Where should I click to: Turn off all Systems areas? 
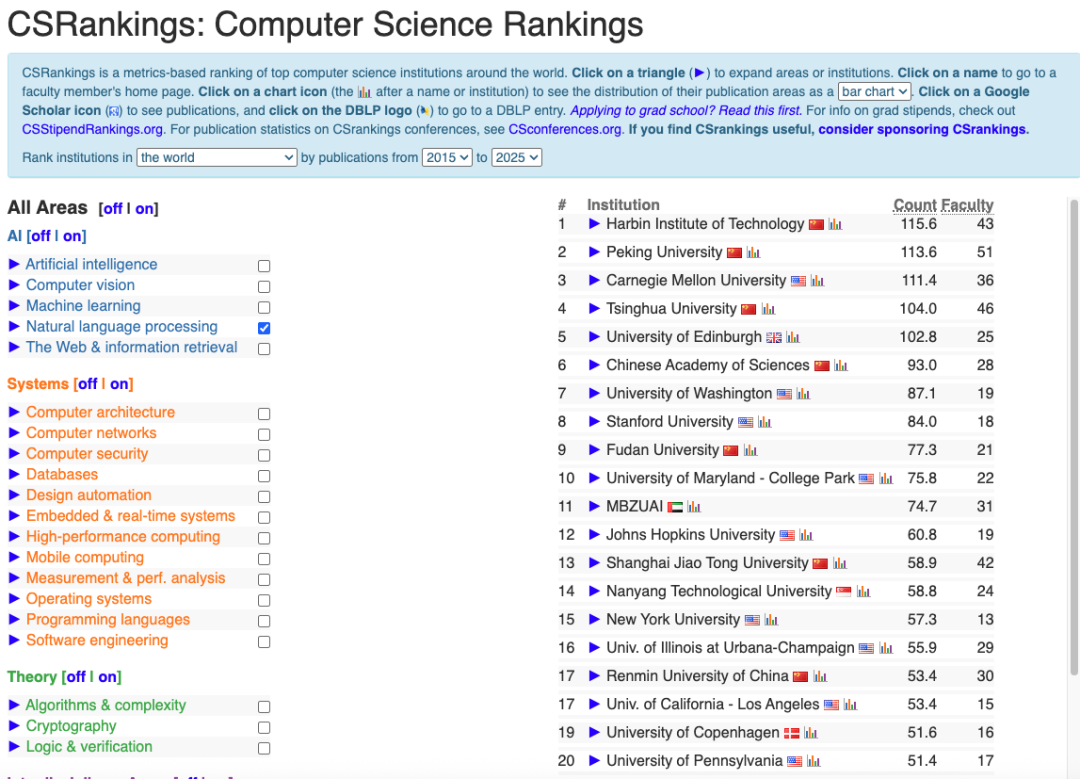click(88, 384)
